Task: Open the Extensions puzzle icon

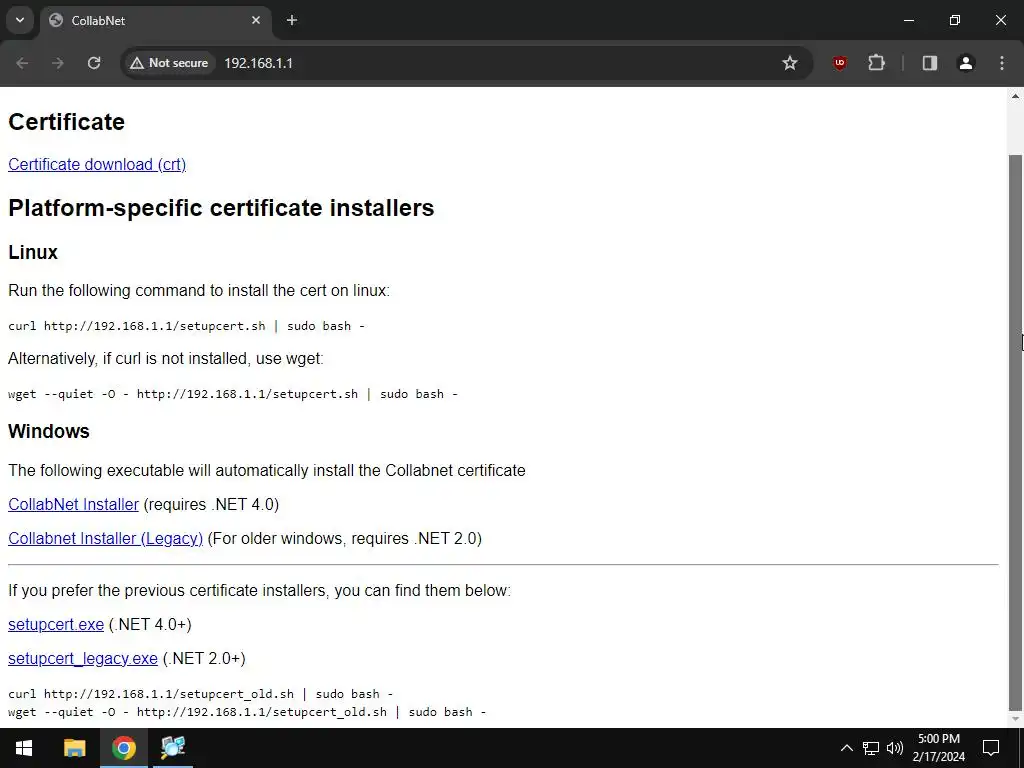Action: tap(876, 63)
